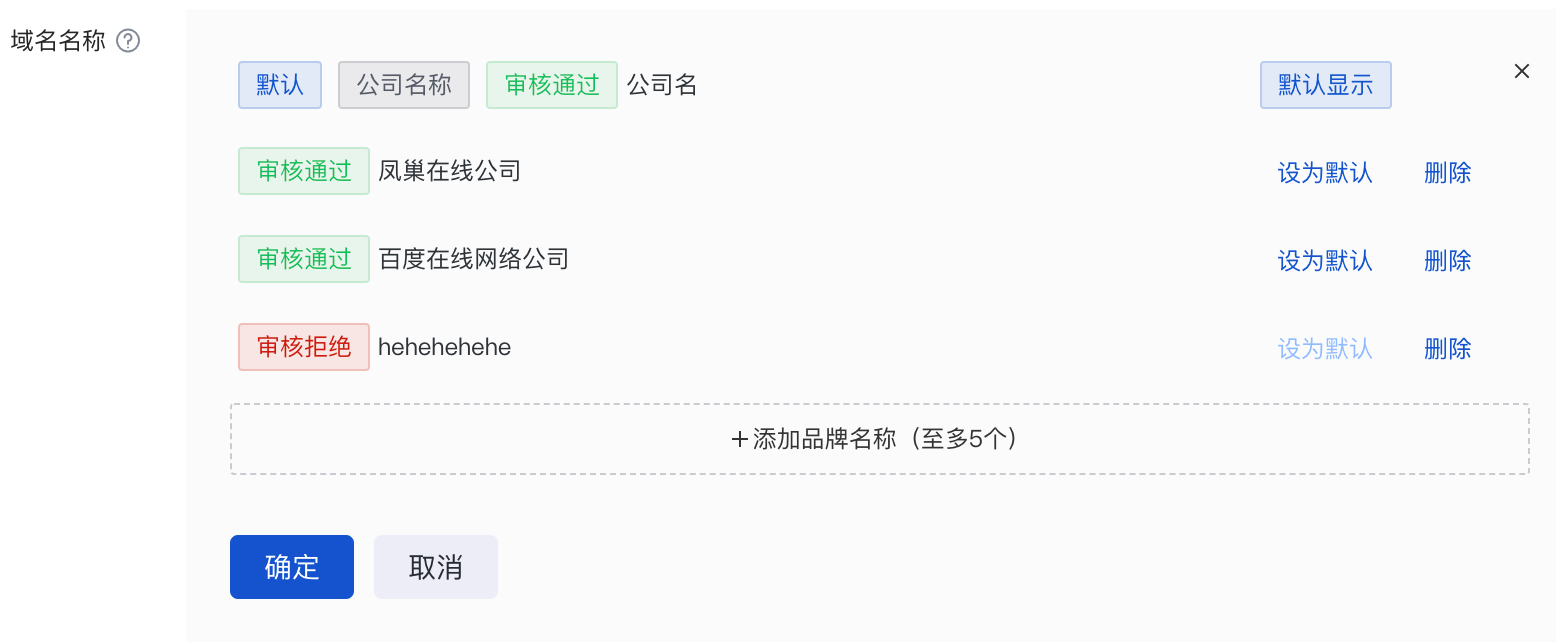Click 添加品牌名称 dashed add box
Image resolution: width=1556 pixels, height=642 pixels.
tap(880, 439)
